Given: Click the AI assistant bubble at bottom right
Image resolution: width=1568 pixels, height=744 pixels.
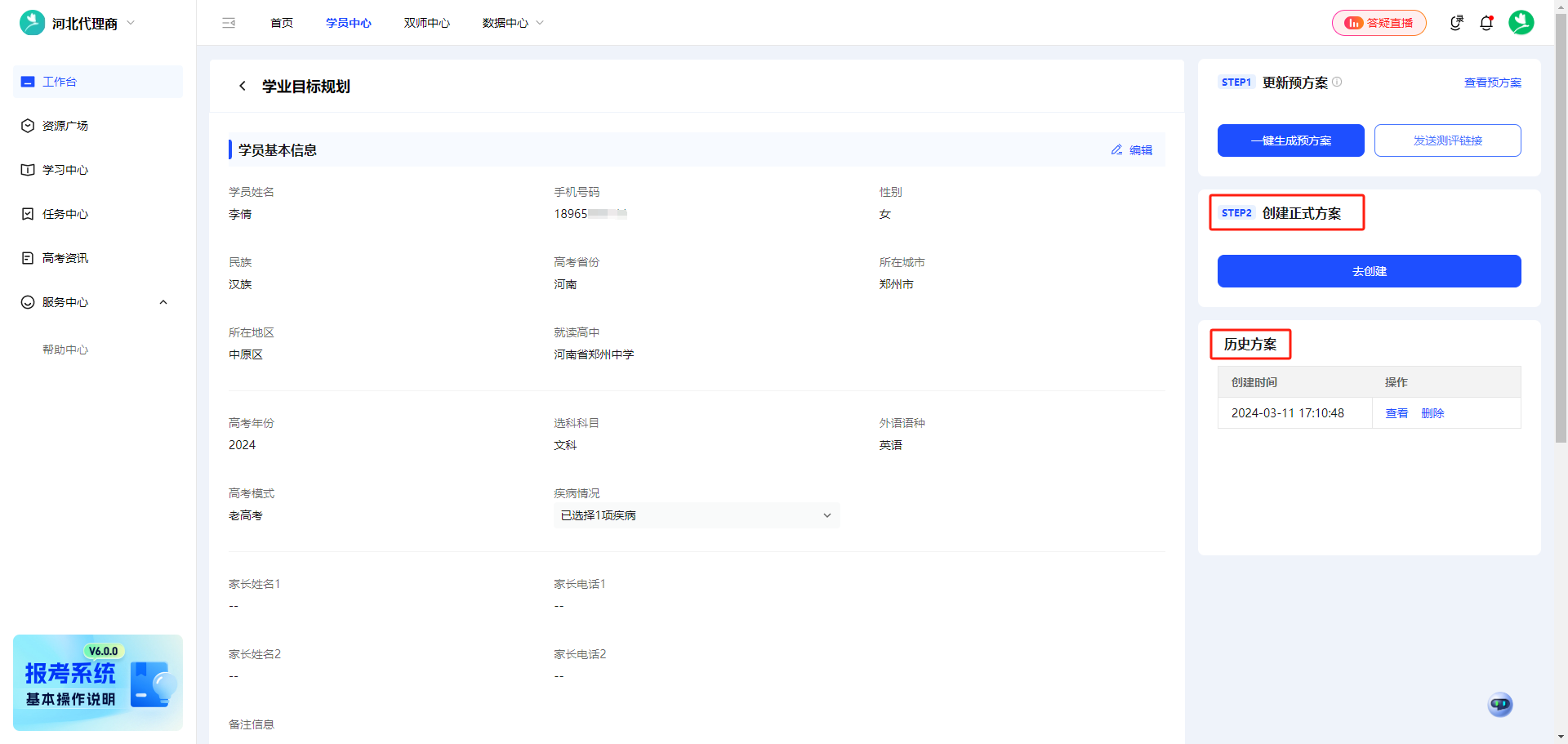Looking at the screenshot, I should (1499, 704).
